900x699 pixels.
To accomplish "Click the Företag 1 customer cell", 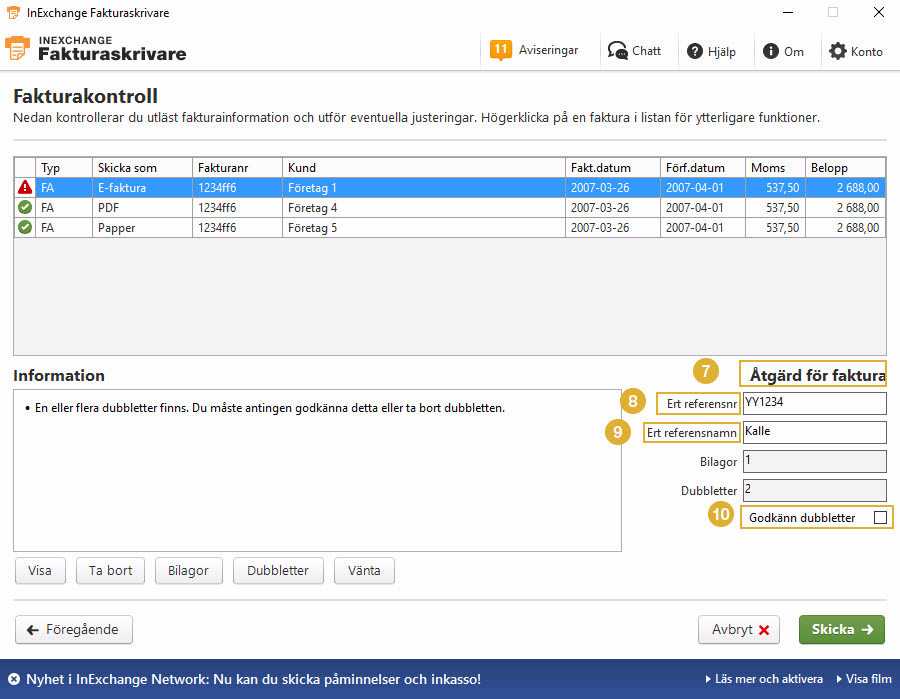I will pos(424,188).
